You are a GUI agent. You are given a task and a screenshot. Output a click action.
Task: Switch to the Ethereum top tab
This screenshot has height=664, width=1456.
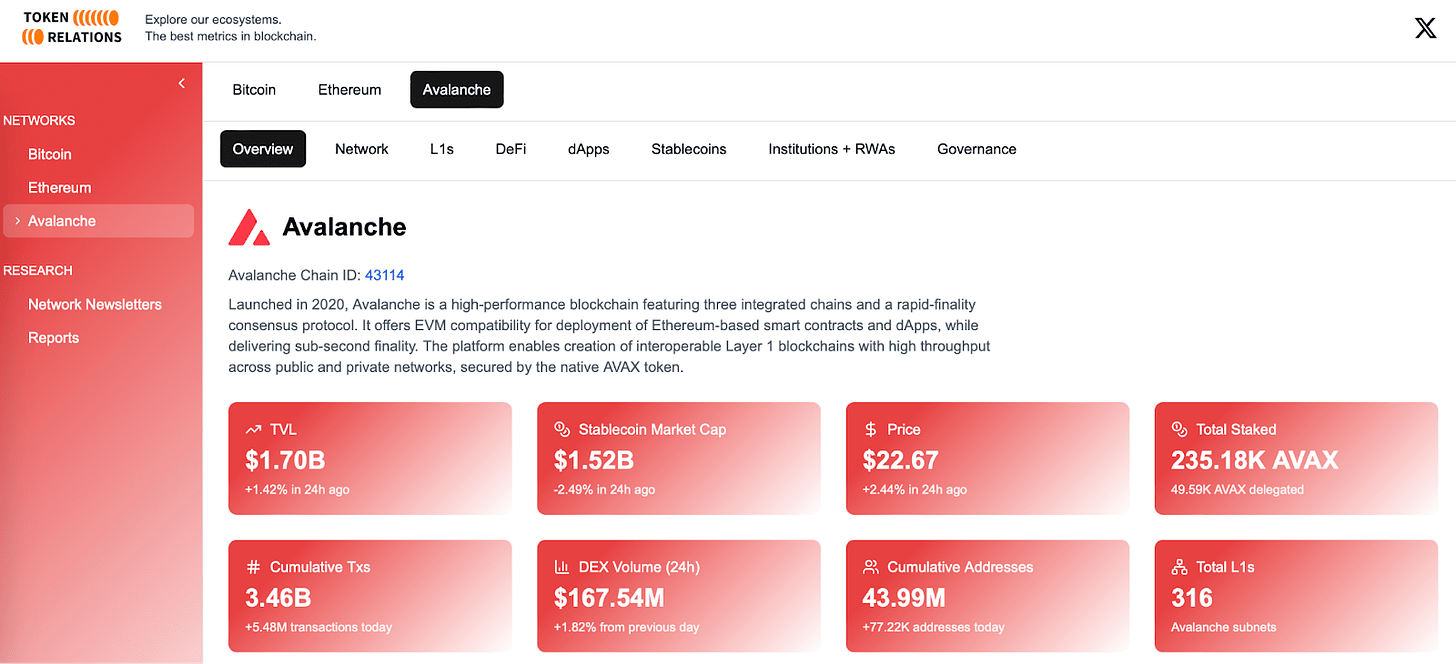pyautogui.click(x=350, y=90)
